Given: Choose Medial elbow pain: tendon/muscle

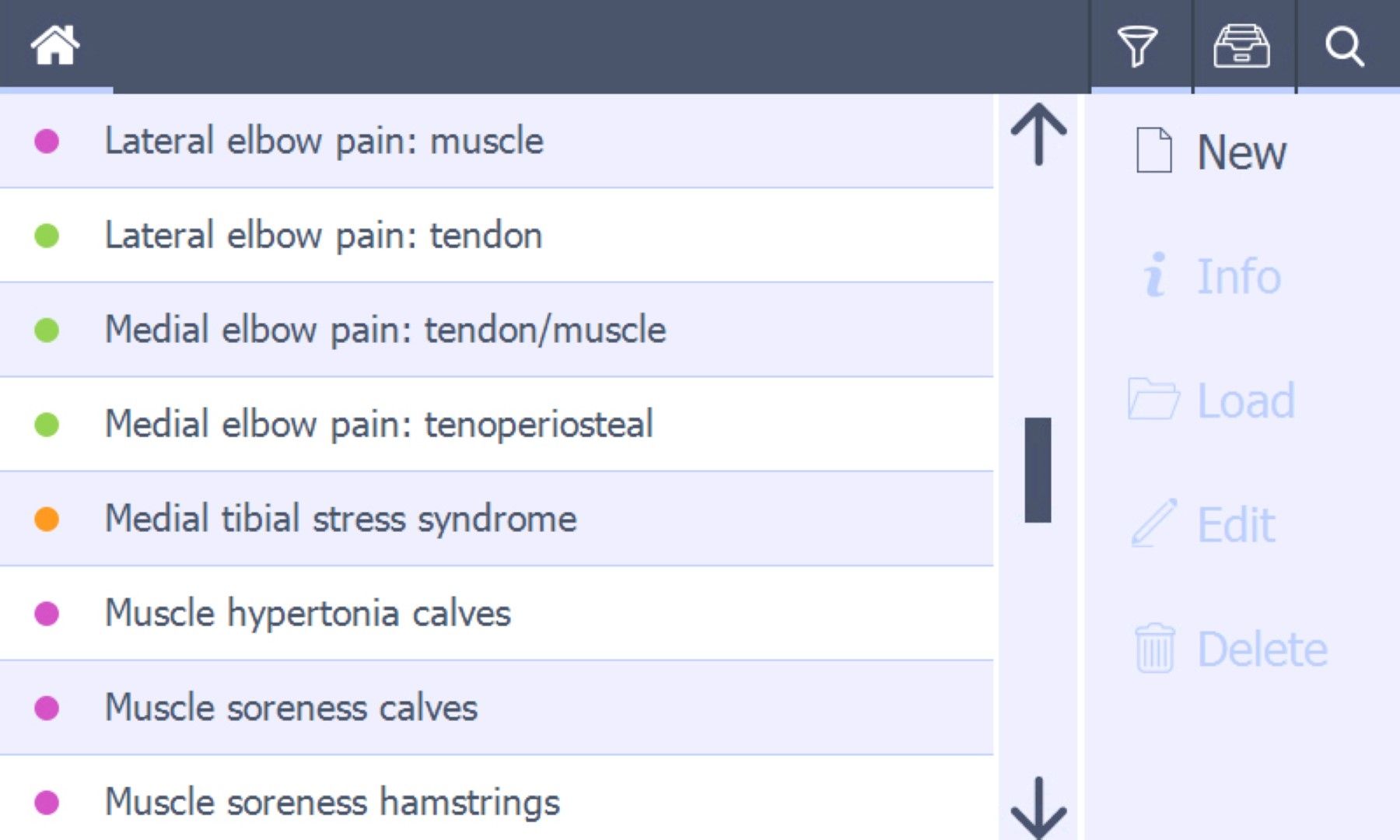Looking at the screenshot, I should tap(385, 330).
